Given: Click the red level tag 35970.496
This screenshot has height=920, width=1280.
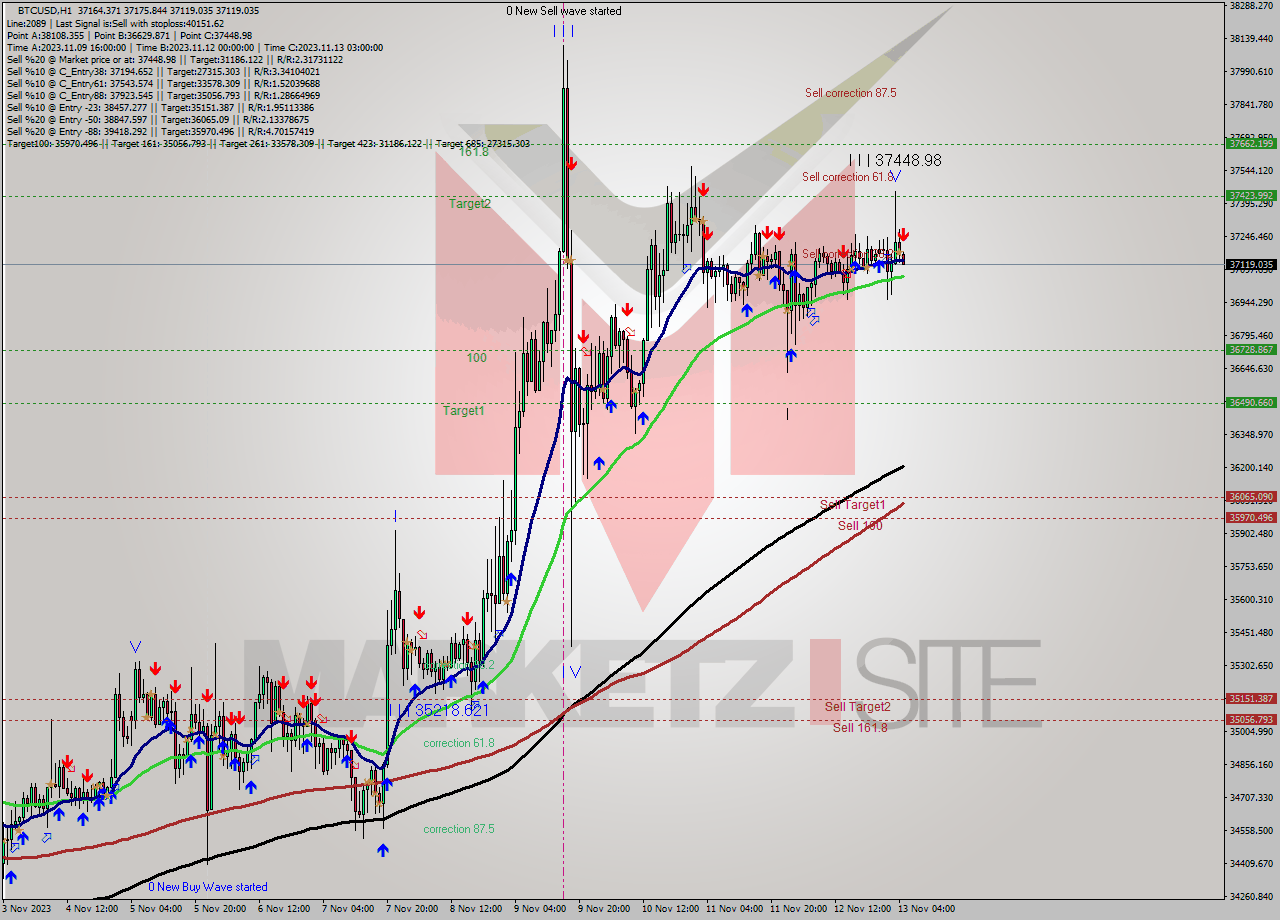Looking at the screenshot, I should click(x=1251, y=517).
